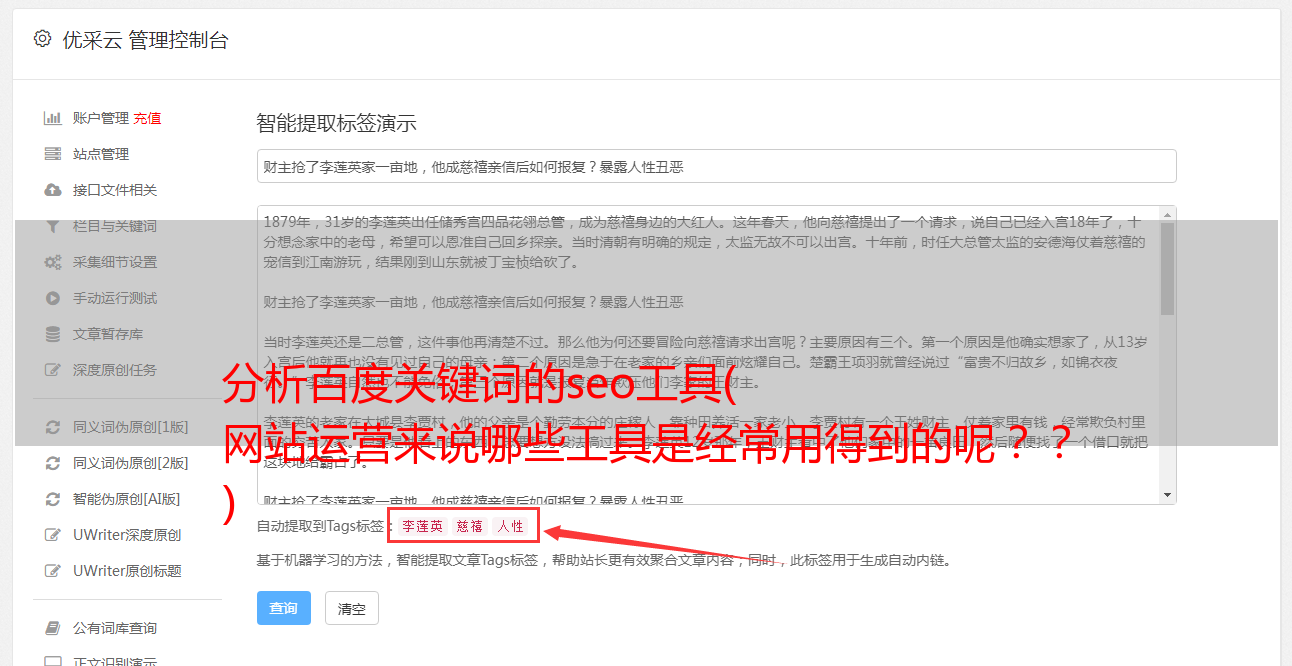Go to the 深度原创任务 sidebar item
Screen dimensions: 1292x666
click(x=115, y=370)
